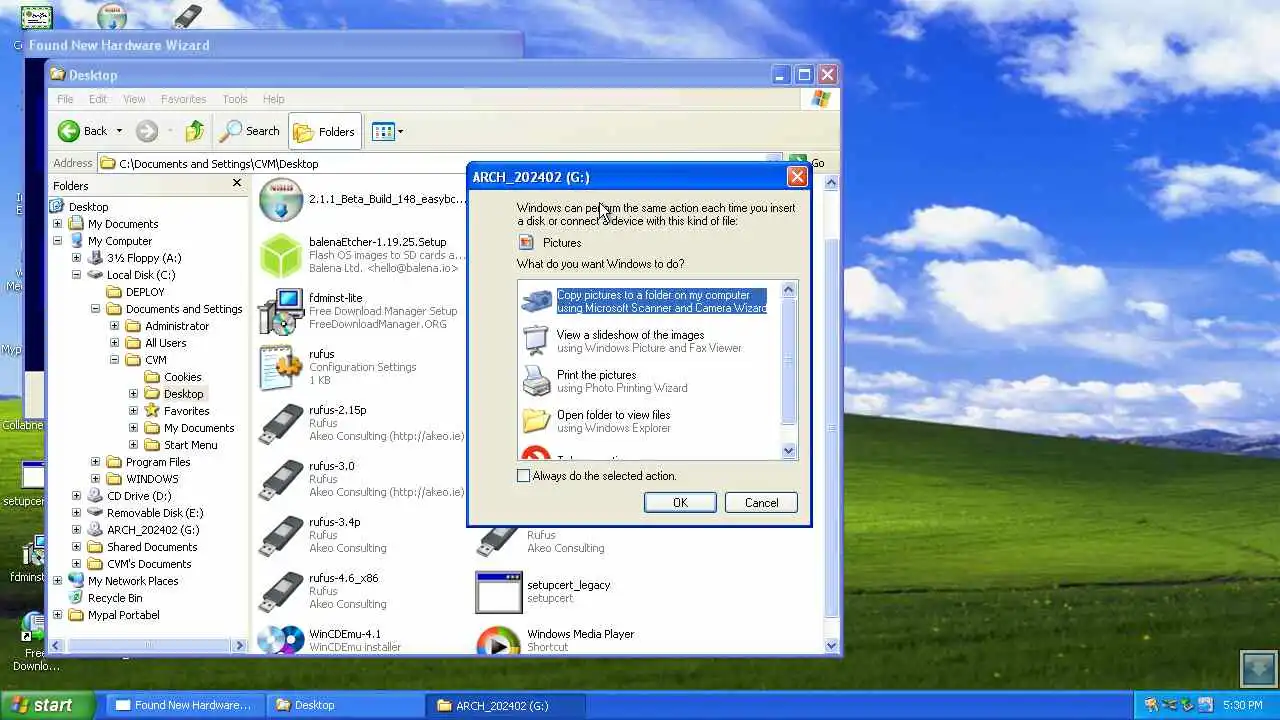Click the address bar path field
This screenshot has width=1280, height=720.
440,163
